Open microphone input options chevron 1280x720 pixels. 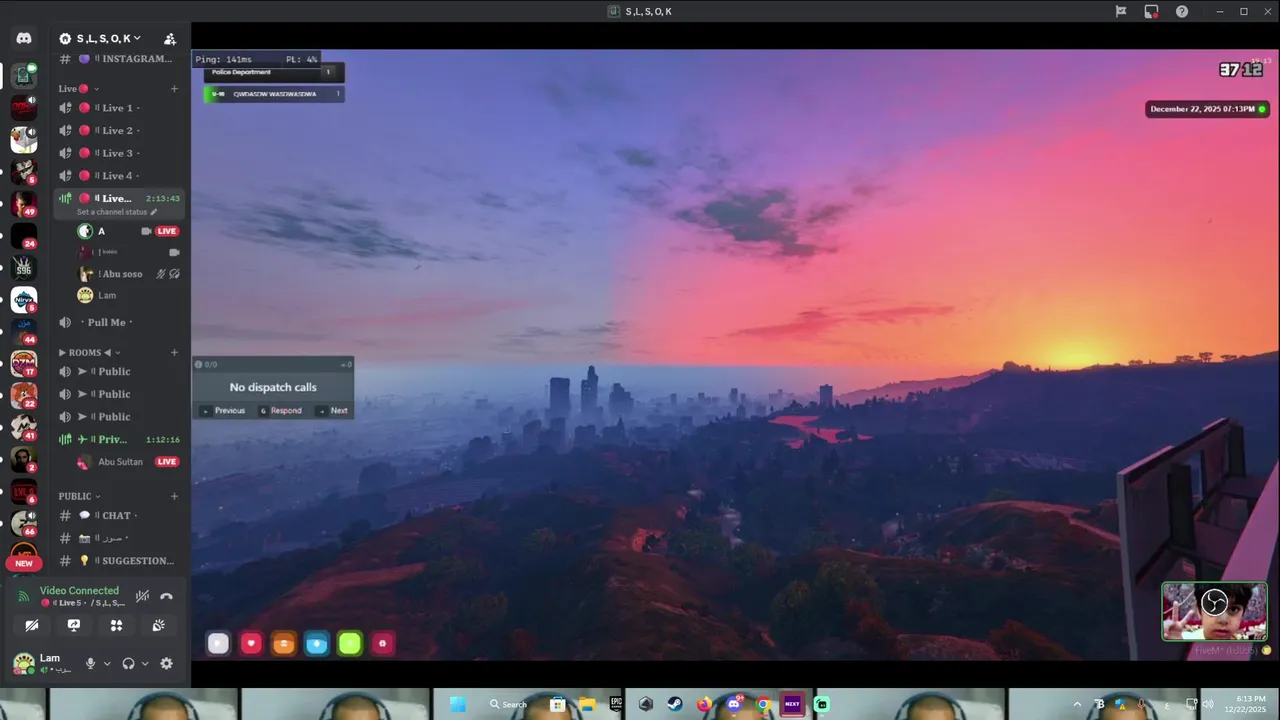pos(107,663)
